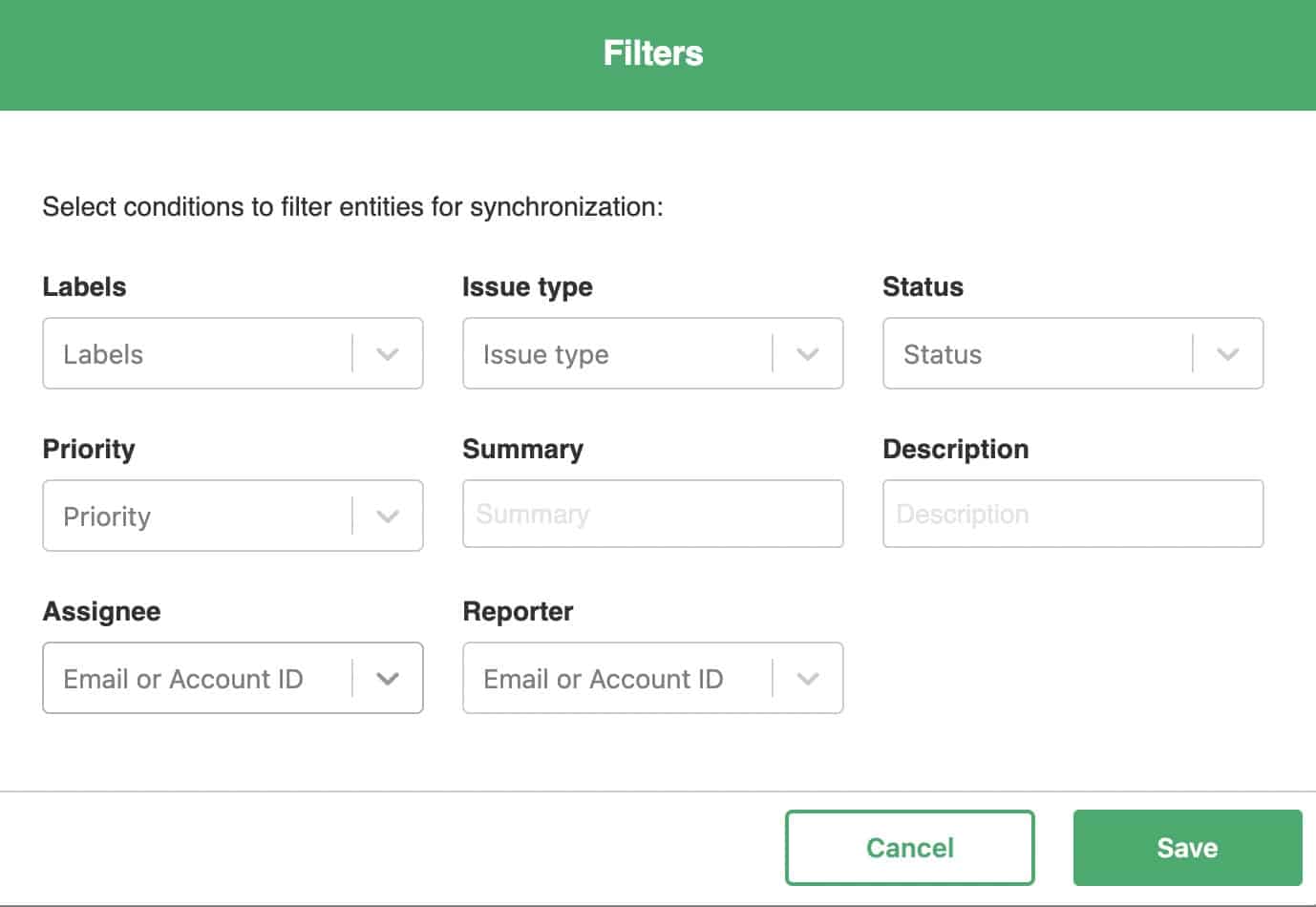Cancel the filter changes
The image size is (1316, 907).
910,848
